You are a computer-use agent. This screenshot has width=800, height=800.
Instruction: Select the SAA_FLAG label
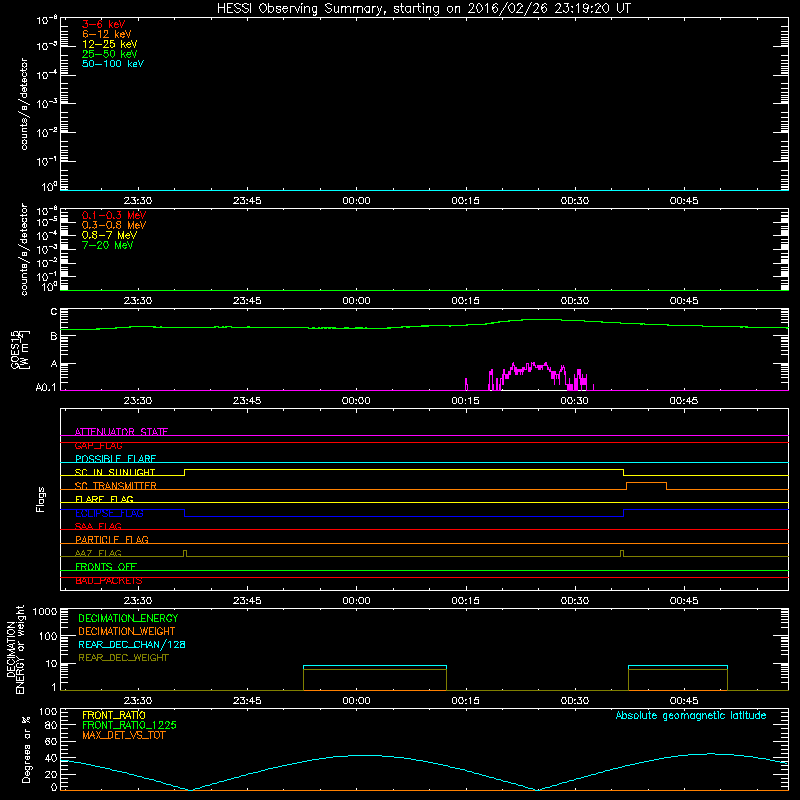(98, 526)
